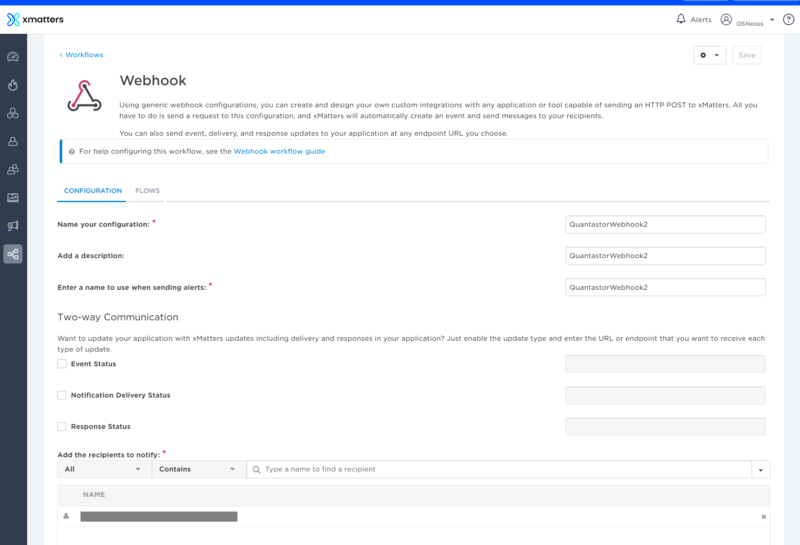
Task: Open the megaphone messaging icon in sidebar
Action: pyautogui.click(x=13, y=226)
